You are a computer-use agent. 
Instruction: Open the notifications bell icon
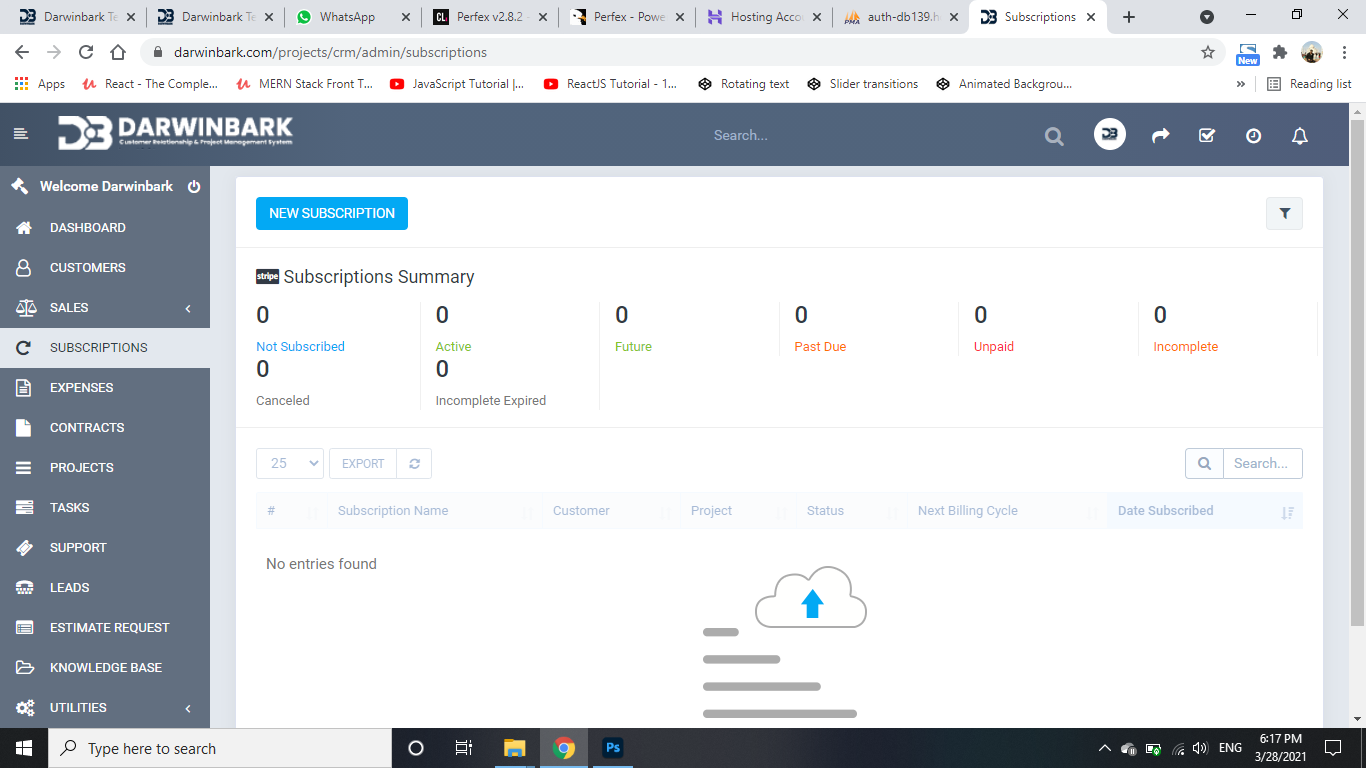click(x=1299, y=136)
